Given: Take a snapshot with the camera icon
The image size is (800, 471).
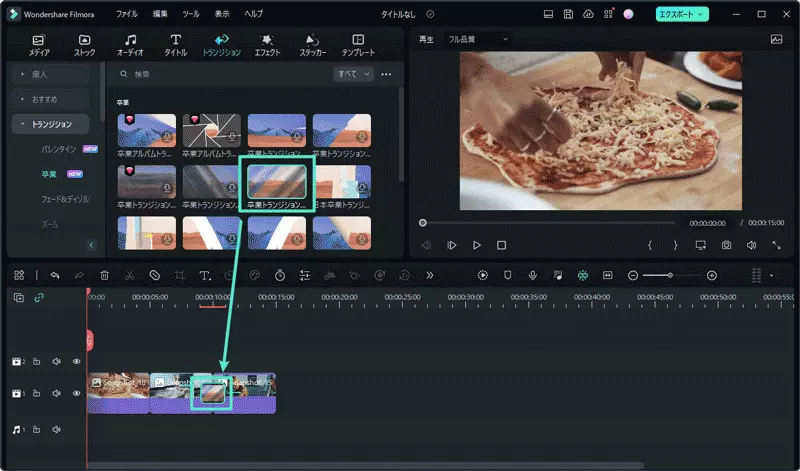Looking at the screenshot, I should pyautogui.click(x=726, y=245).
